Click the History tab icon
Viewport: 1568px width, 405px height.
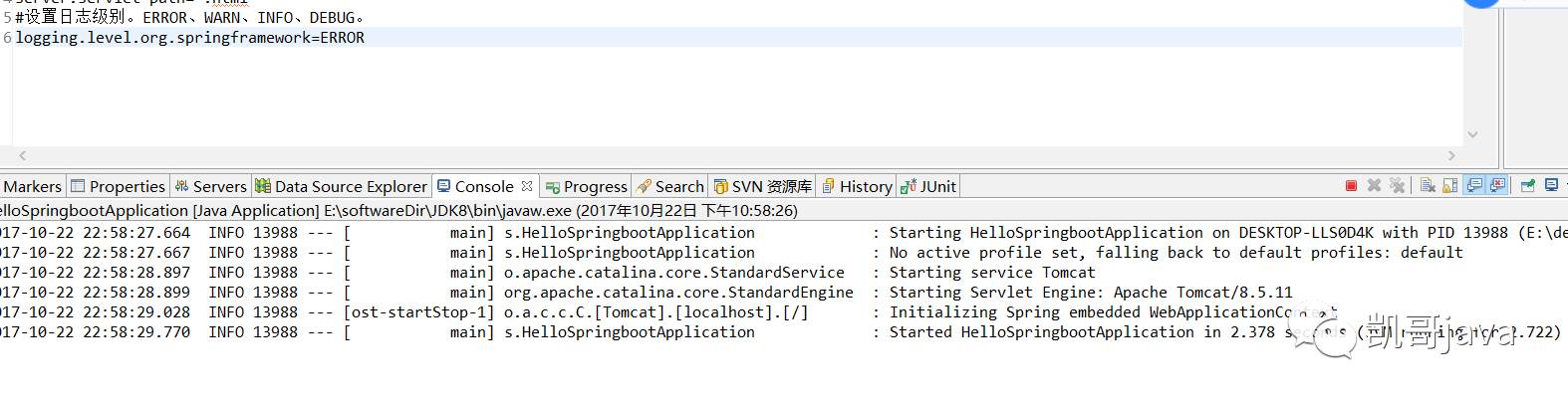828,186
